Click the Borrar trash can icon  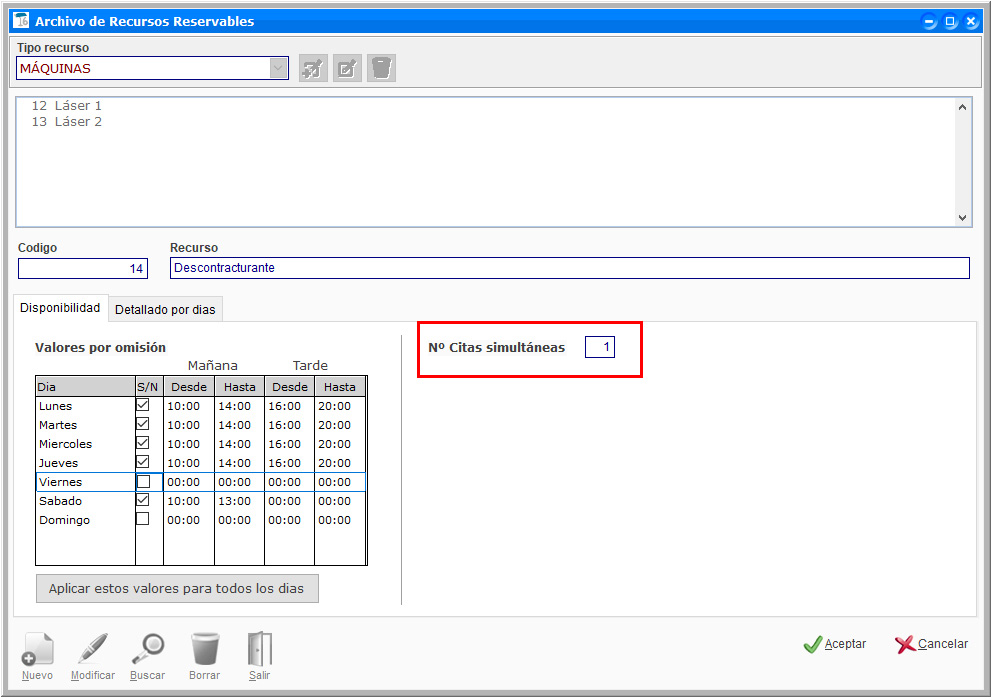point(205,649)
